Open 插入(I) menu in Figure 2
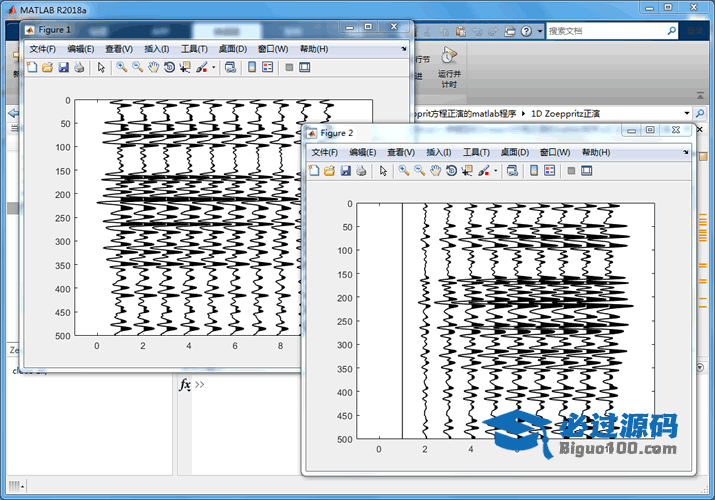715x500 pixels. pyautogui.click(x=439, y=152)
